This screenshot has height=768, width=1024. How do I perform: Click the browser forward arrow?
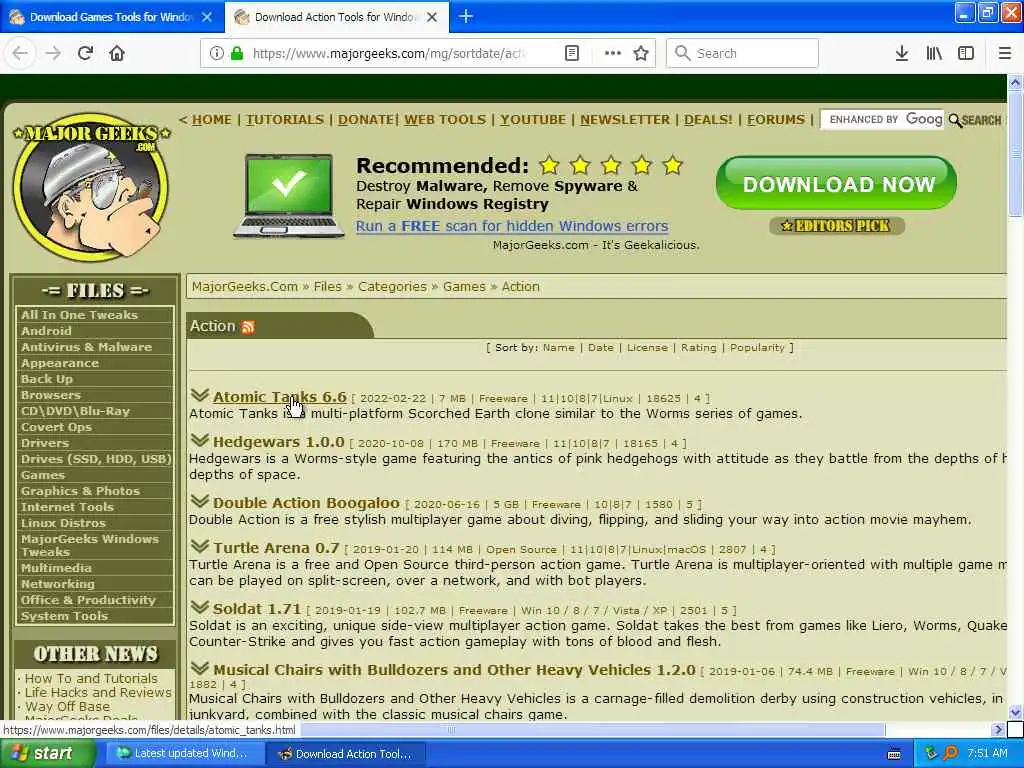(53, 54)
